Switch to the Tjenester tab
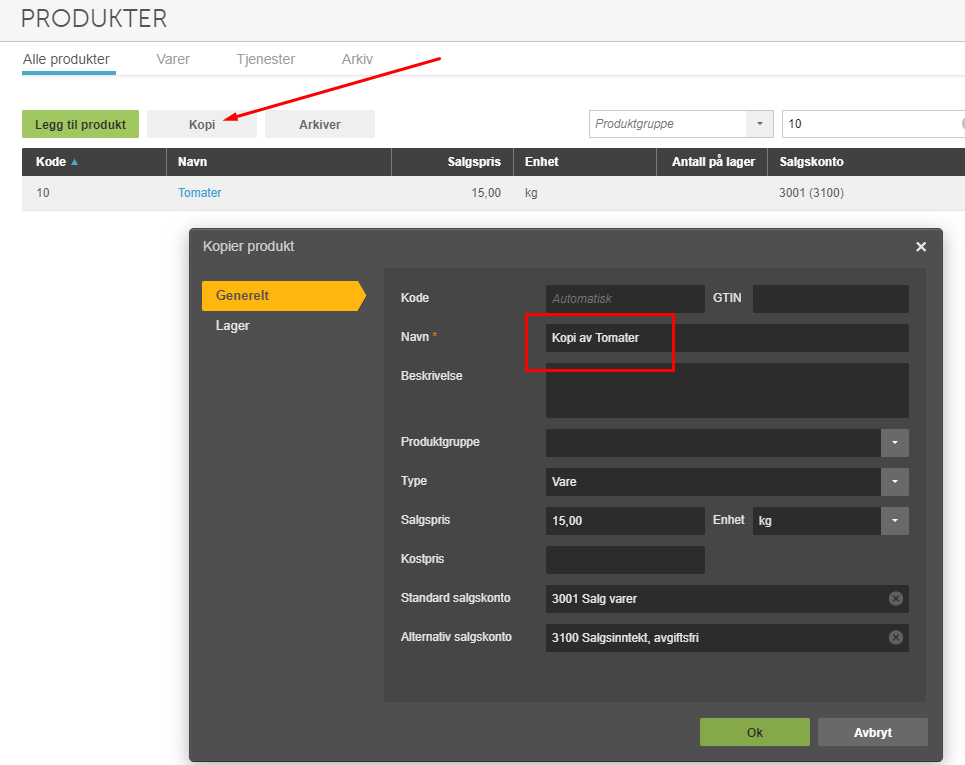The image size is (965, 765). pos(266,59)
